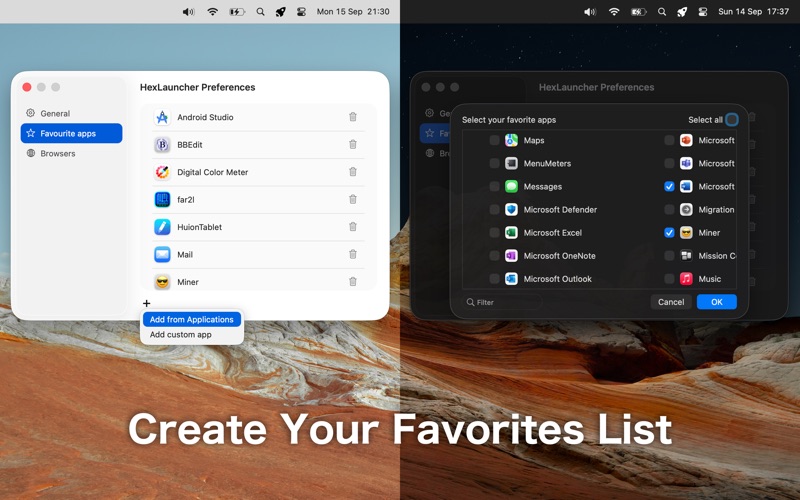Uncheck the checked Microsoft app checkbox
800x500 pixels.
click(669, 186)
